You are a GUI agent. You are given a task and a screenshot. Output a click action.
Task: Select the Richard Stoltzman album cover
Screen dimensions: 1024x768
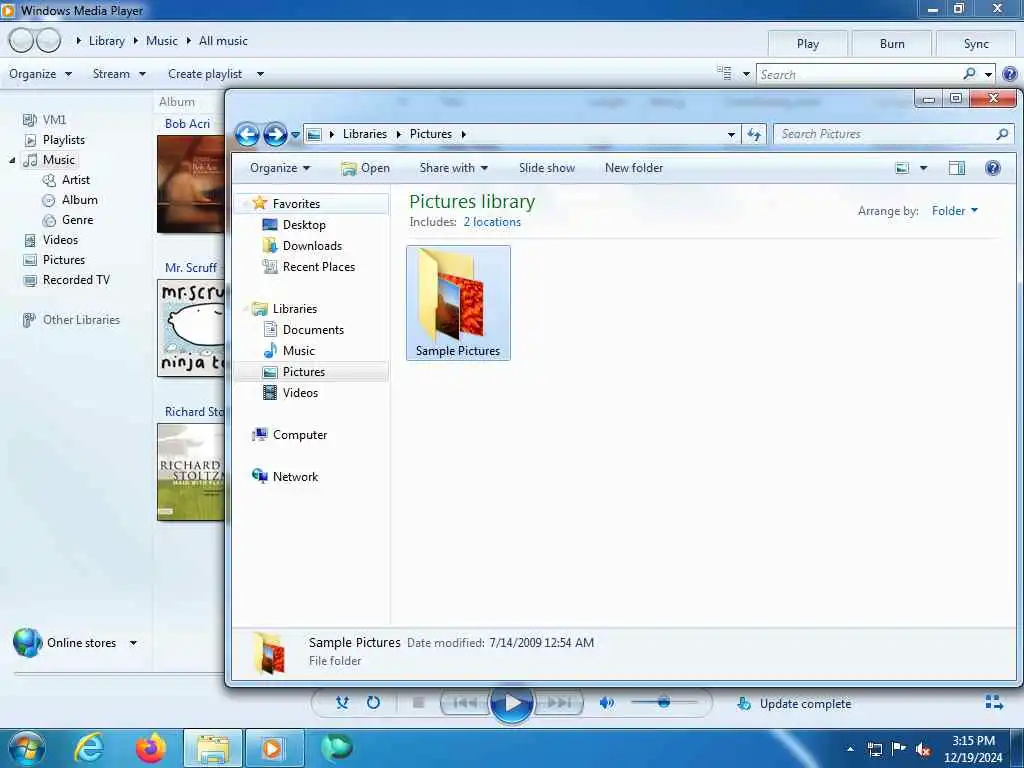coord(191,472)
